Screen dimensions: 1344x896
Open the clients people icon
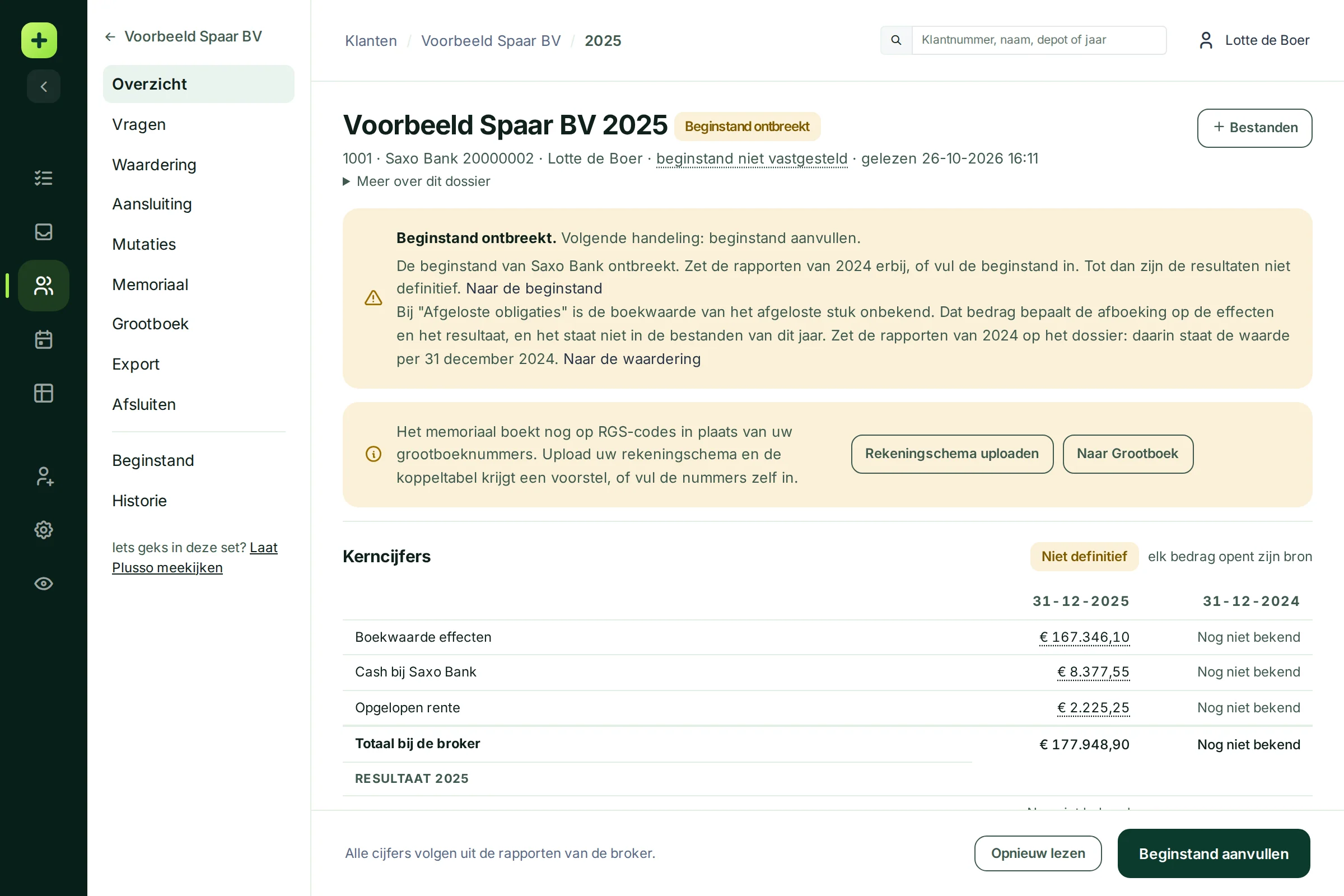coord(44,285)
